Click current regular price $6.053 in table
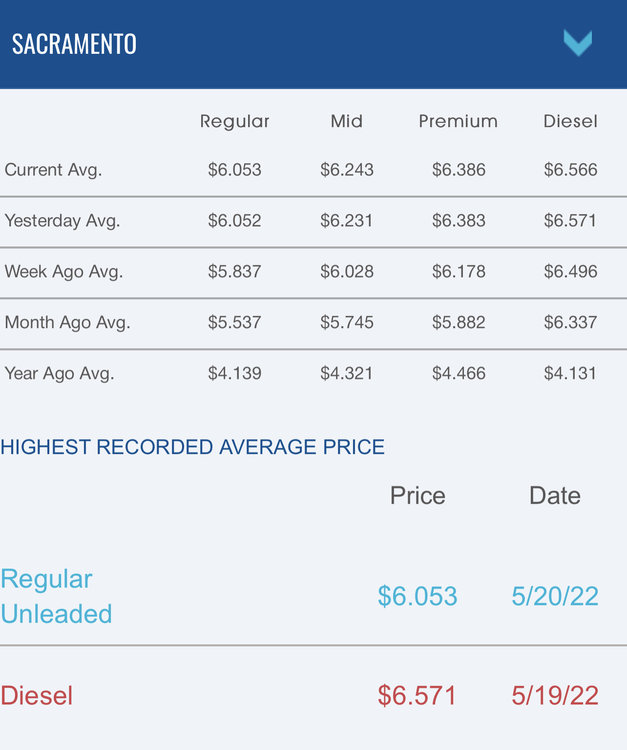This screenshot has height=750, width=627. (x=234, y=170)
